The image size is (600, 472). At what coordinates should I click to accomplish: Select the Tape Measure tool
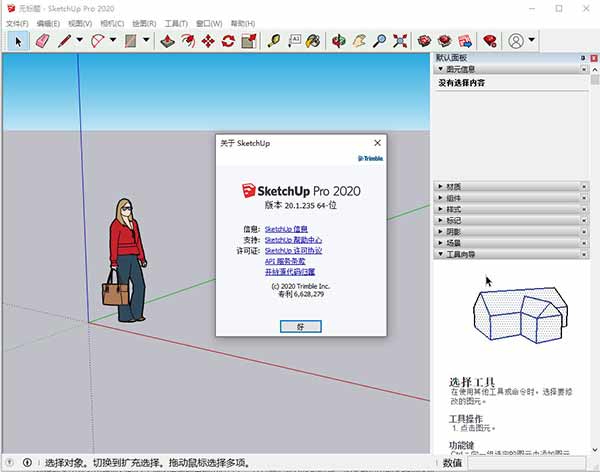[274, 41]
